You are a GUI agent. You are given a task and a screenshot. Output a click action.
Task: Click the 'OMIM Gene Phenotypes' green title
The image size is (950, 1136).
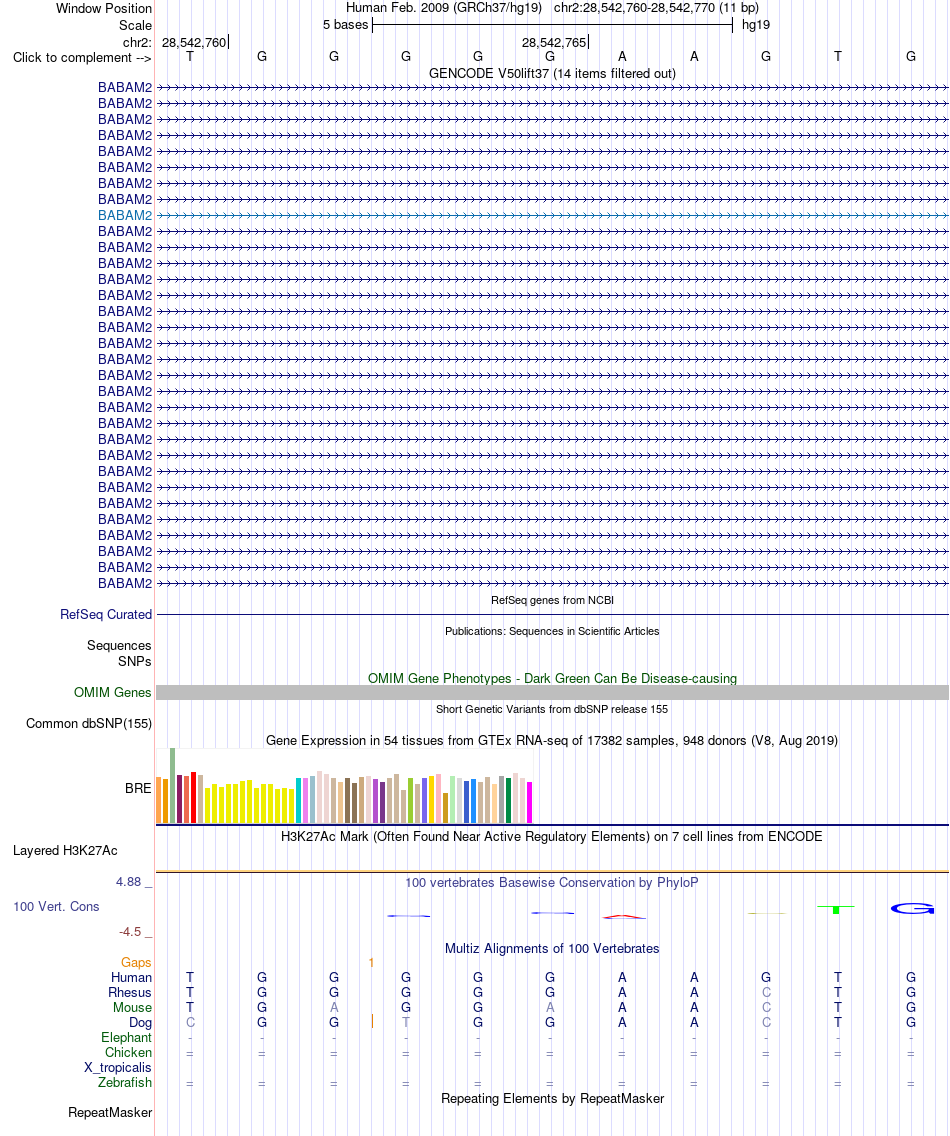[552, 679]
